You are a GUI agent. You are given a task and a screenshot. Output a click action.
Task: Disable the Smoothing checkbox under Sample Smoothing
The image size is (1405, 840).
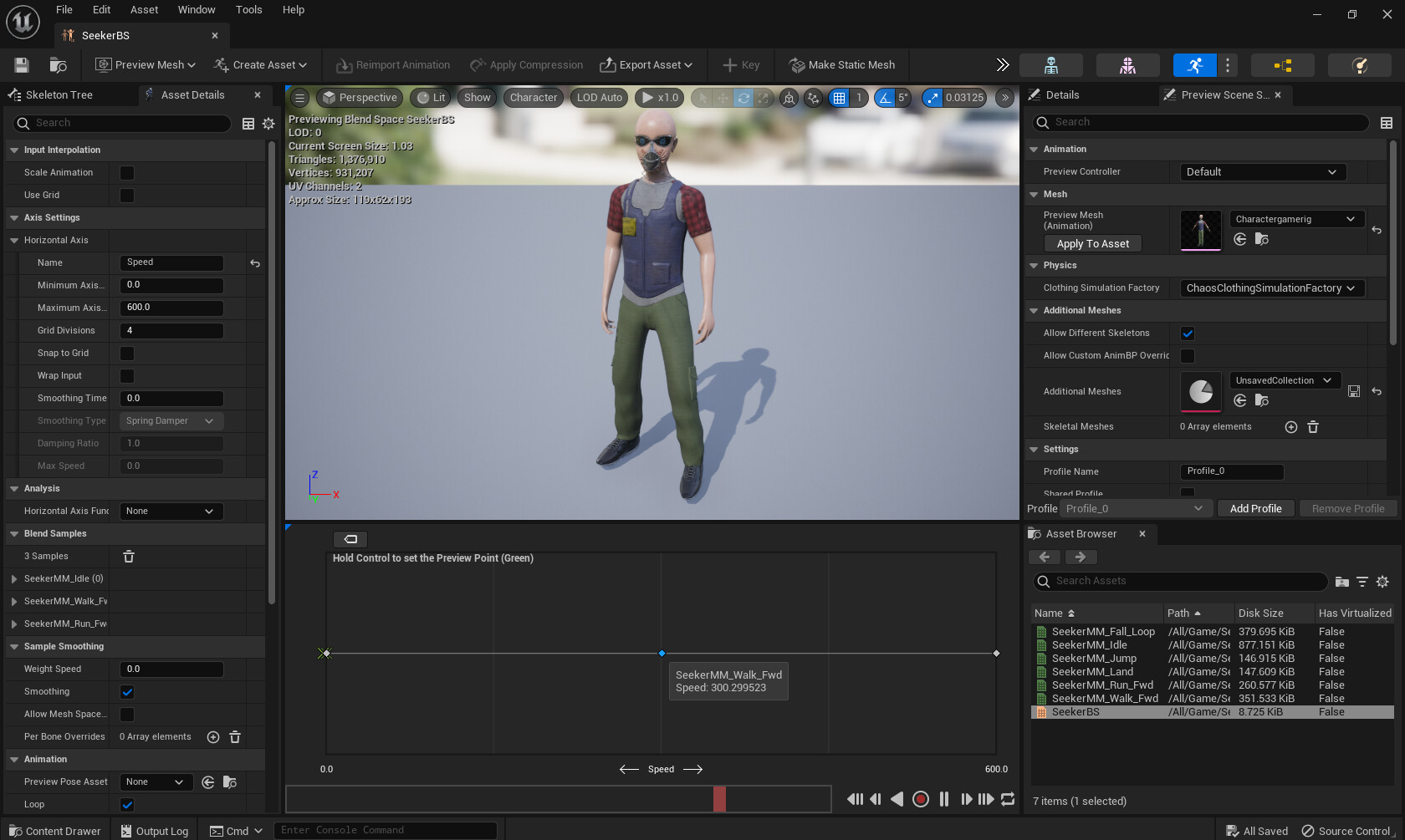pyautogui.click(x=127, y=692)
